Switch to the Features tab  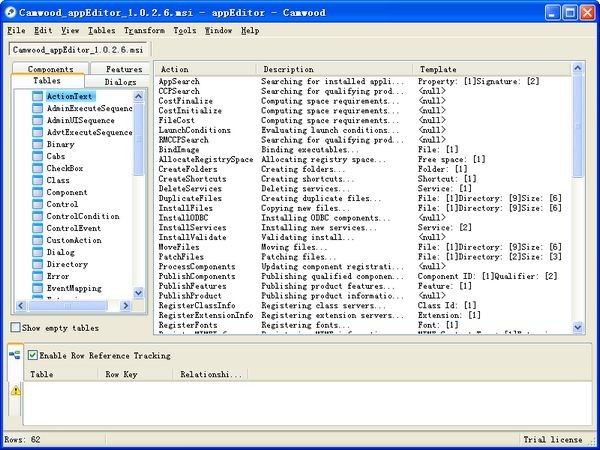(121, 68)
